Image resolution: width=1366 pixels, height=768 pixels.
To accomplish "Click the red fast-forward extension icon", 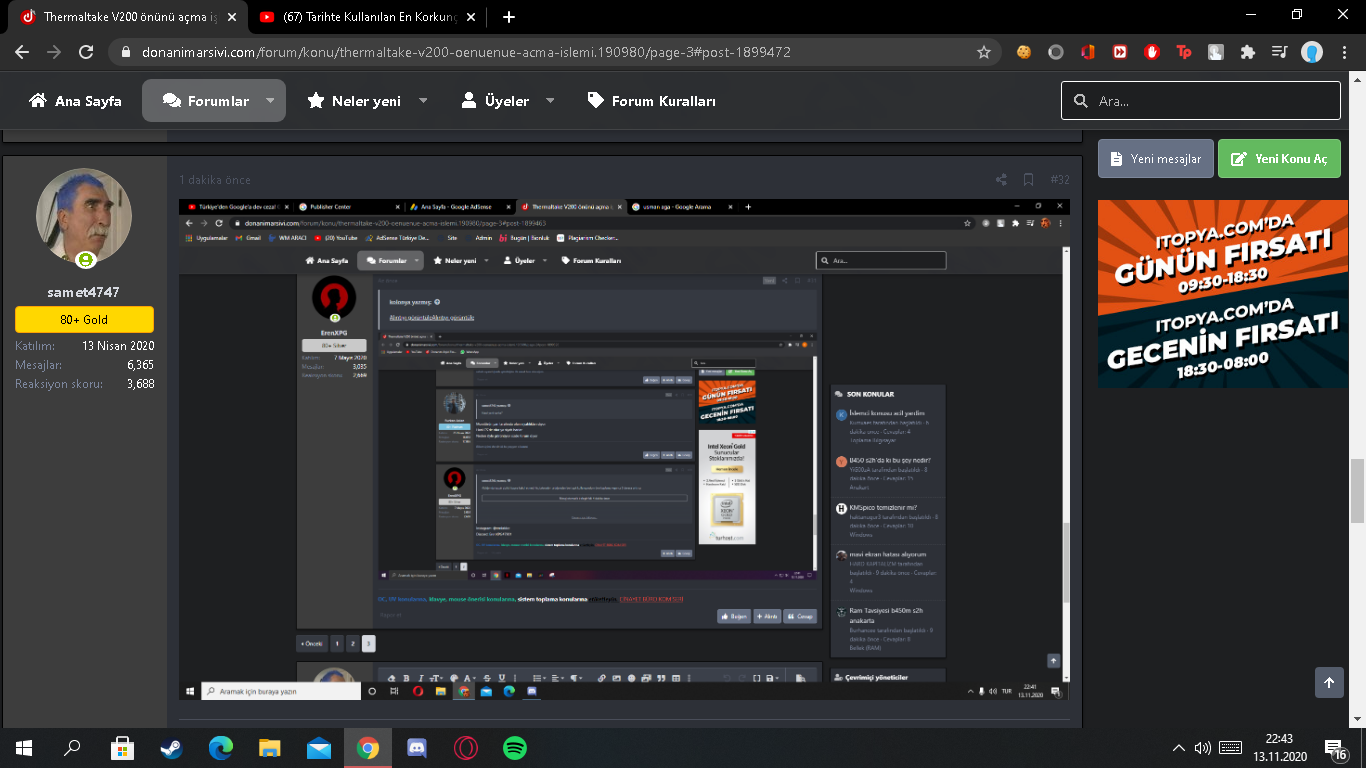I will pyautogui.click(x=1120, y=52).
